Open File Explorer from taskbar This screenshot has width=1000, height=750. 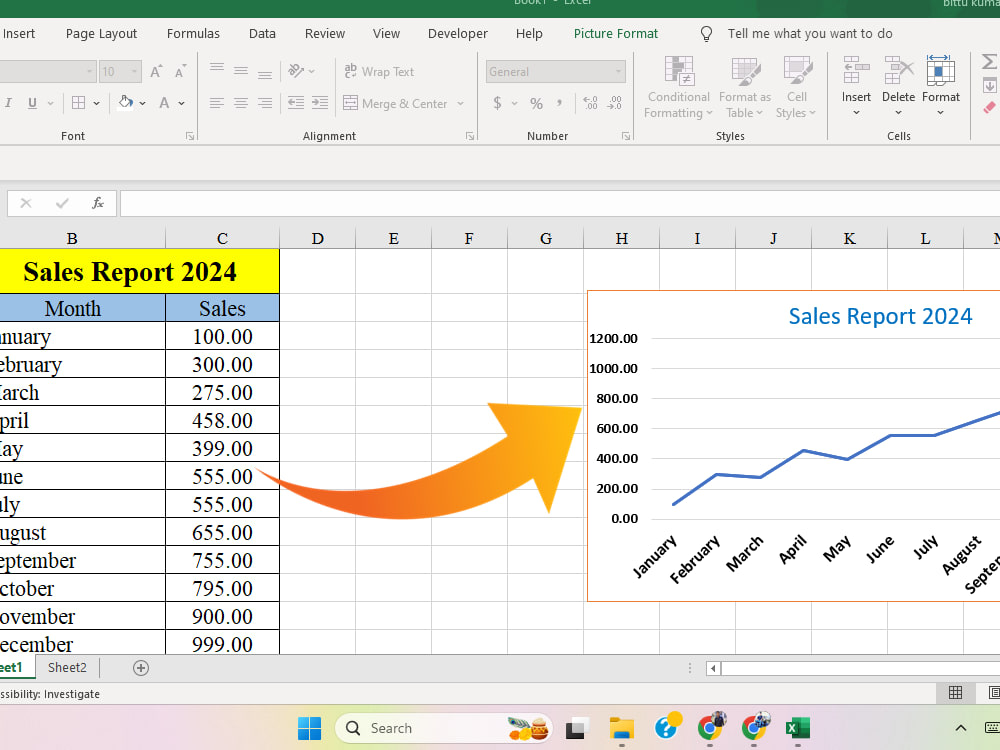(x=621, y=728)
